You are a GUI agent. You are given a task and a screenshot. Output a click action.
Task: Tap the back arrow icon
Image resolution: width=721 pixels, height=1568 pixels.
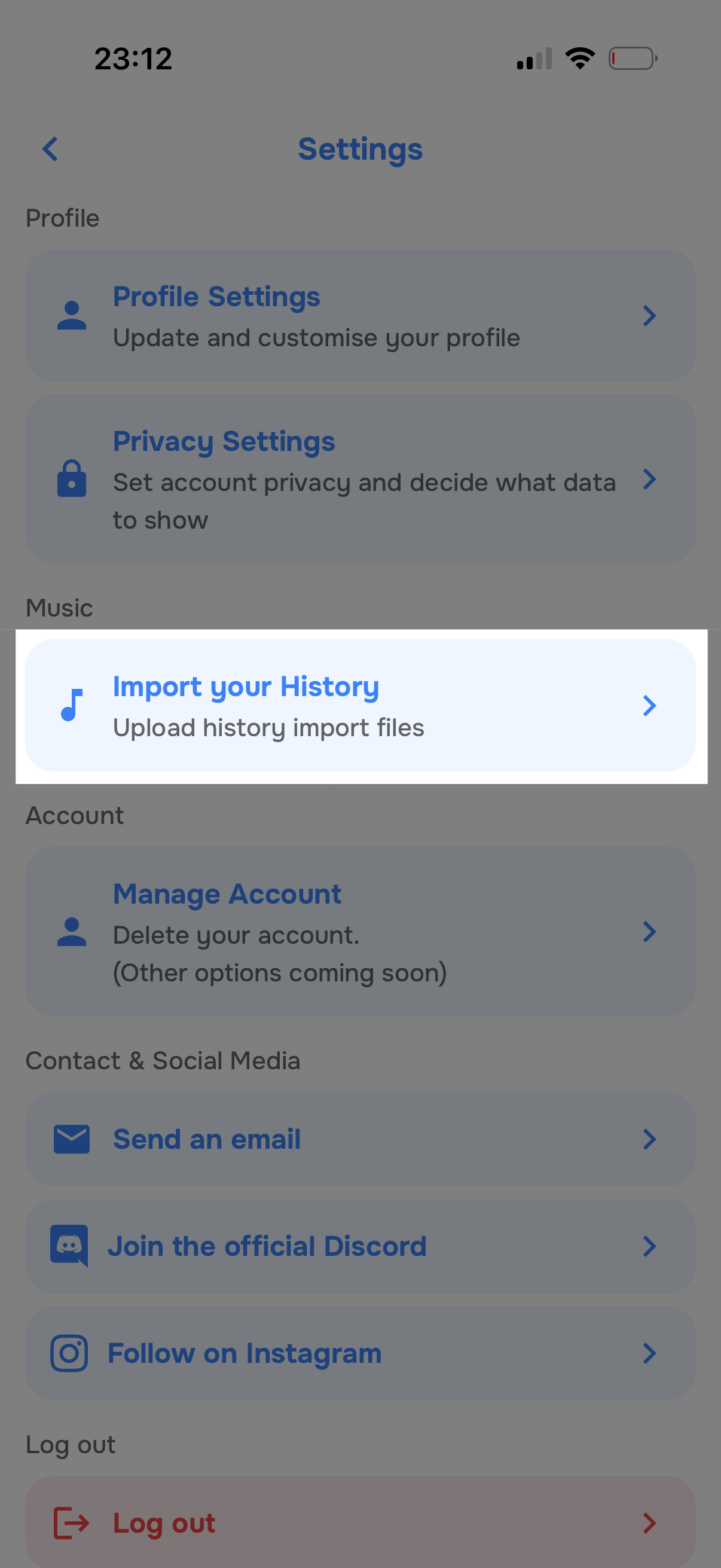point(50,149)
